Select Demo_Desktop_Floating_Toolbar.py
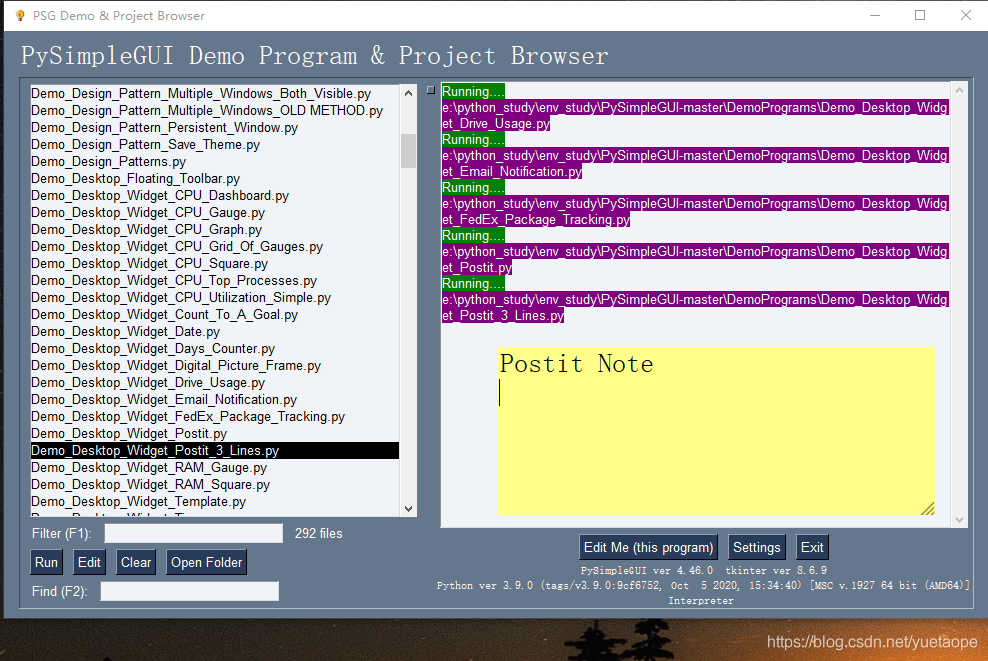The height and width of the screenshot is (661, 988). [x=215, y=178]
